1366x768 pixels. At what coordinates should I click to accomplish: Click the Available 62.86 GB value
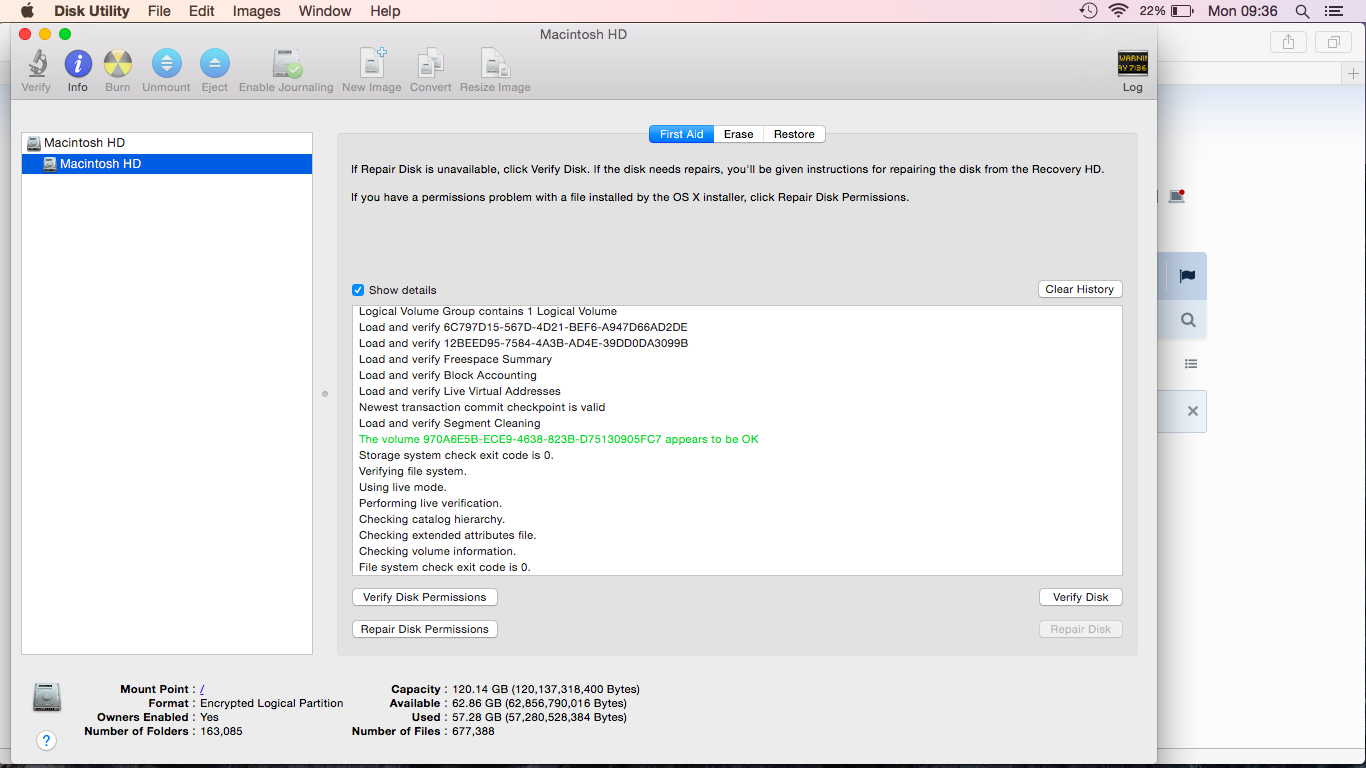pos(540,703)
